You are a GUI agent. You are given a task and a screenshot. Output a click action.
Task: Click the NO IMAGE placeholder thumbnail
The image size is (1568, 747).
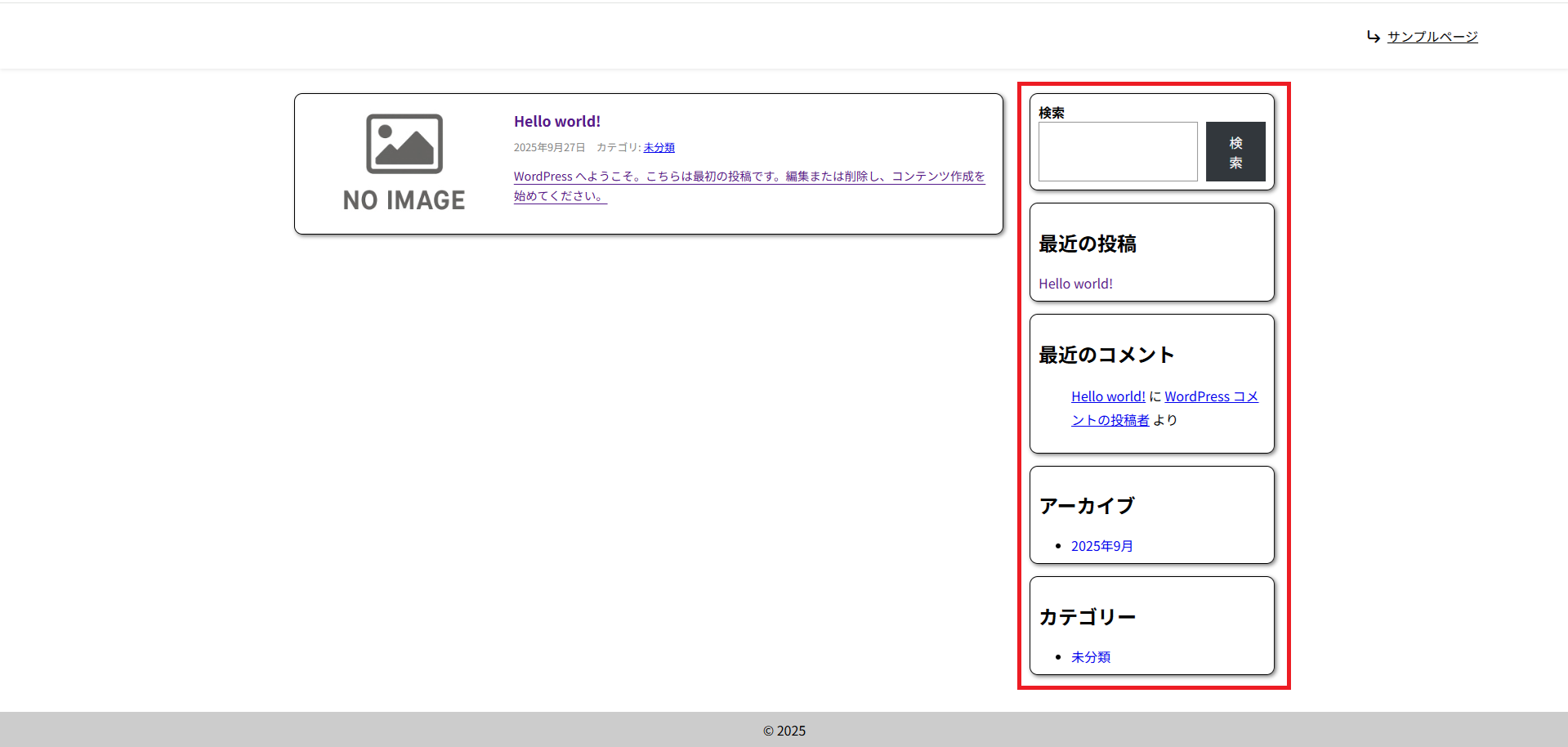tap(404, 163)
